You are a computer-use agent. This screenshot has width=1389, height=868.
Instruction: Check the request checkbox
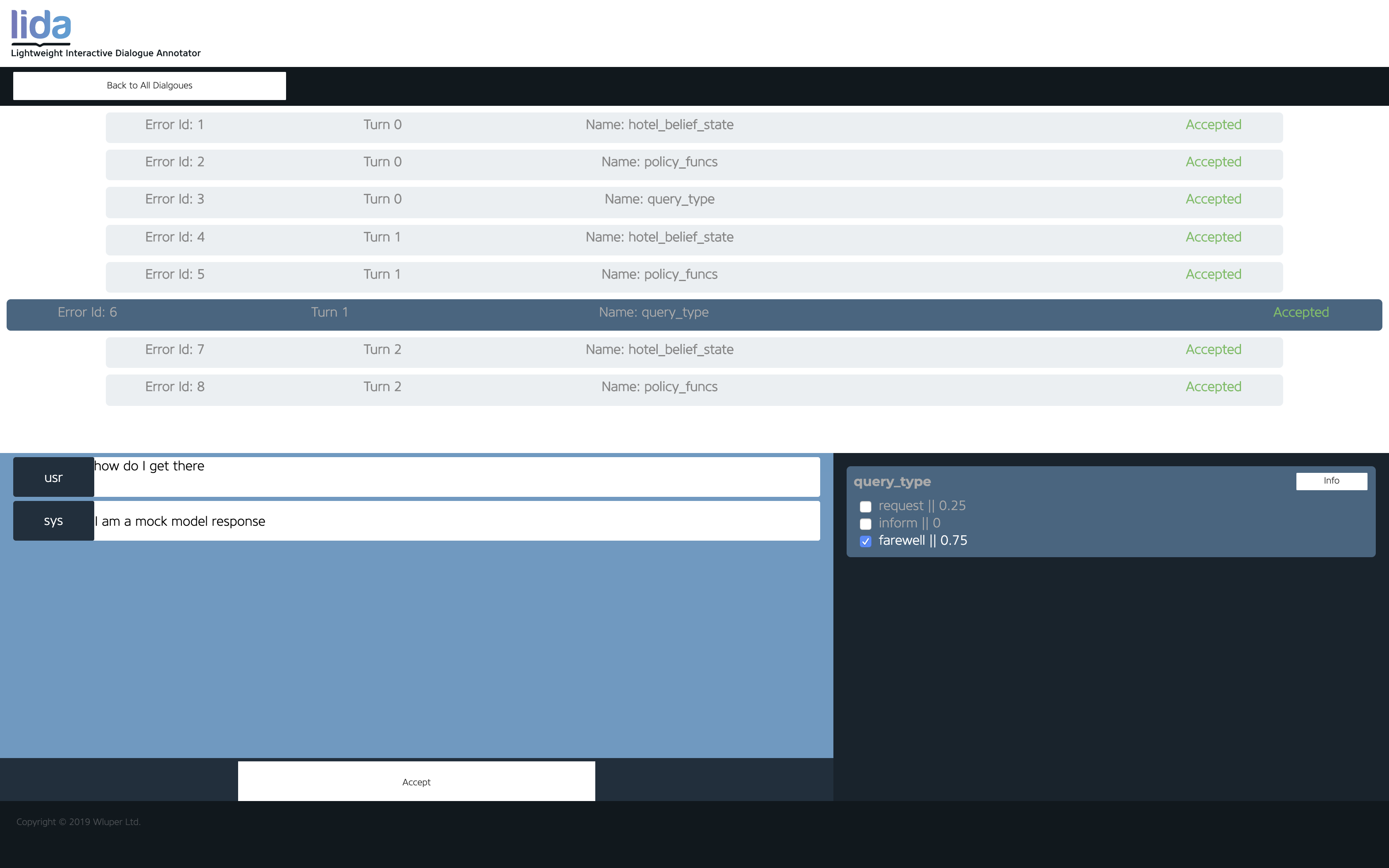866,506
